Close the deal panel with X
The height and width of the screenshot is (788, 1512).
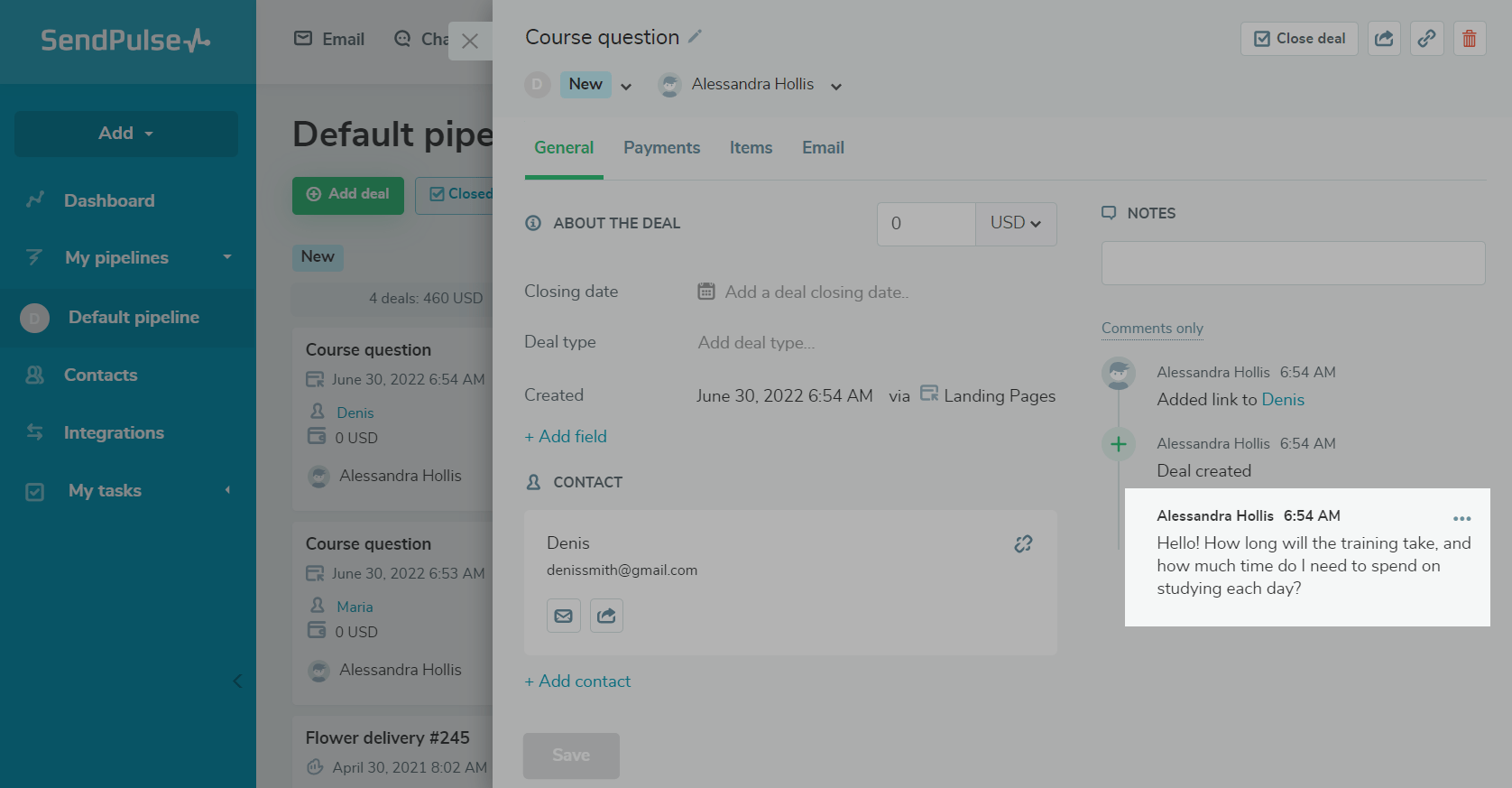tap(470, 41)
